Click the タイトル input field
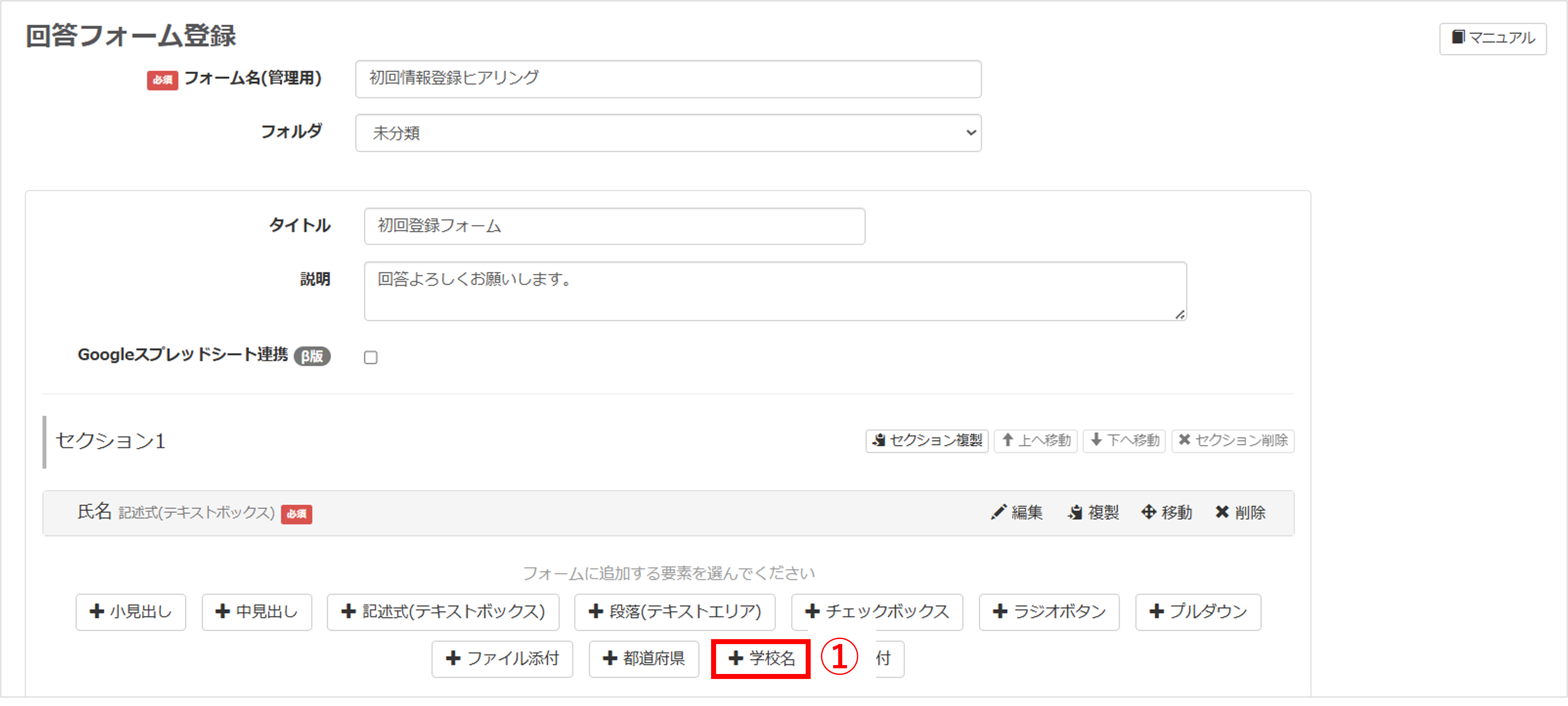This screenshot has height=706, width=1568. (x=614, y=226)
